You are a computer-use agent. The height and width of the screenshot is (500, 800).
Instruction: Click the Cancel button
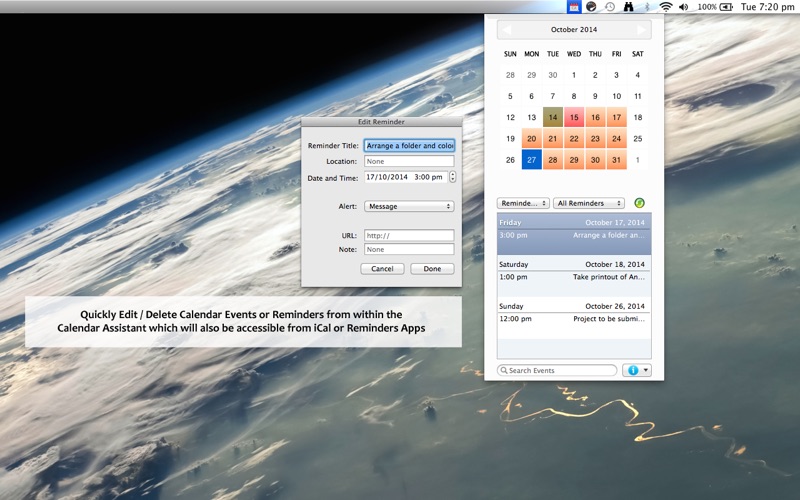(x=382, y=269)
